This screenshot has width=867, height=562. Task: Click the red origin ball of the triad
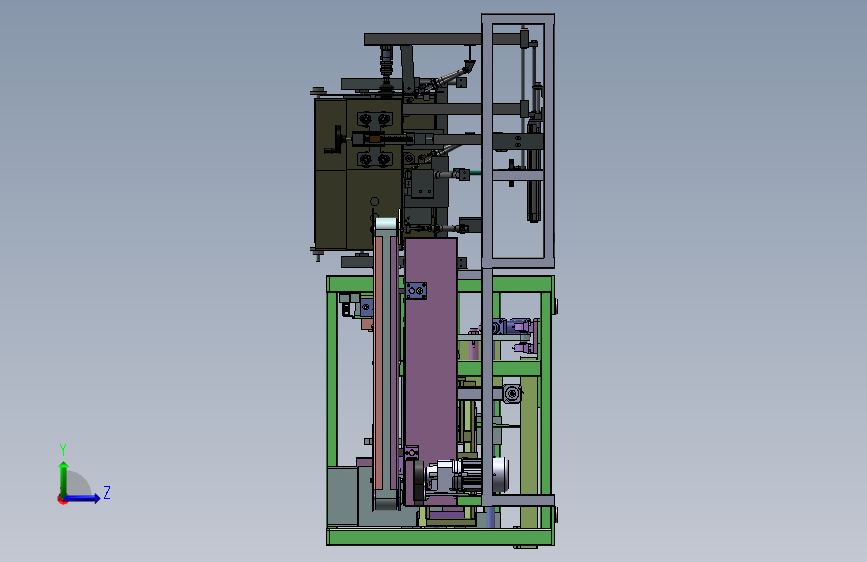point(62,499)
